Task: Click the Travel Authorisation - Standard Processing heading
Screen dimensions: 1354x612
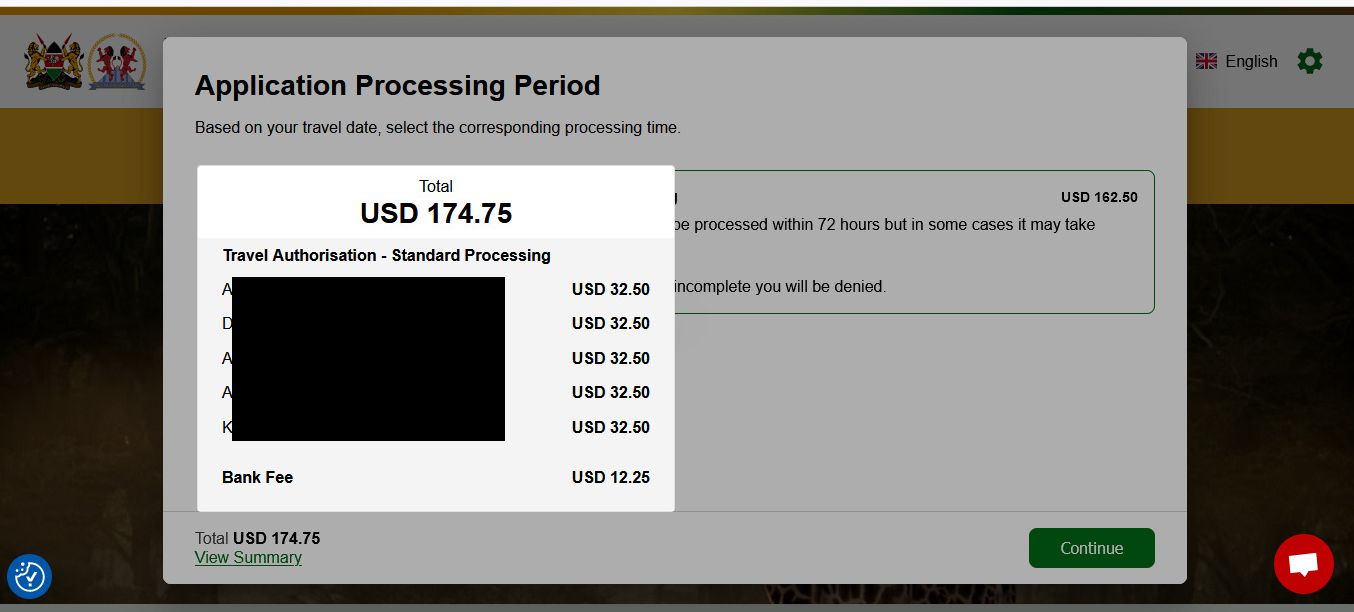Action: click(386, 255)
